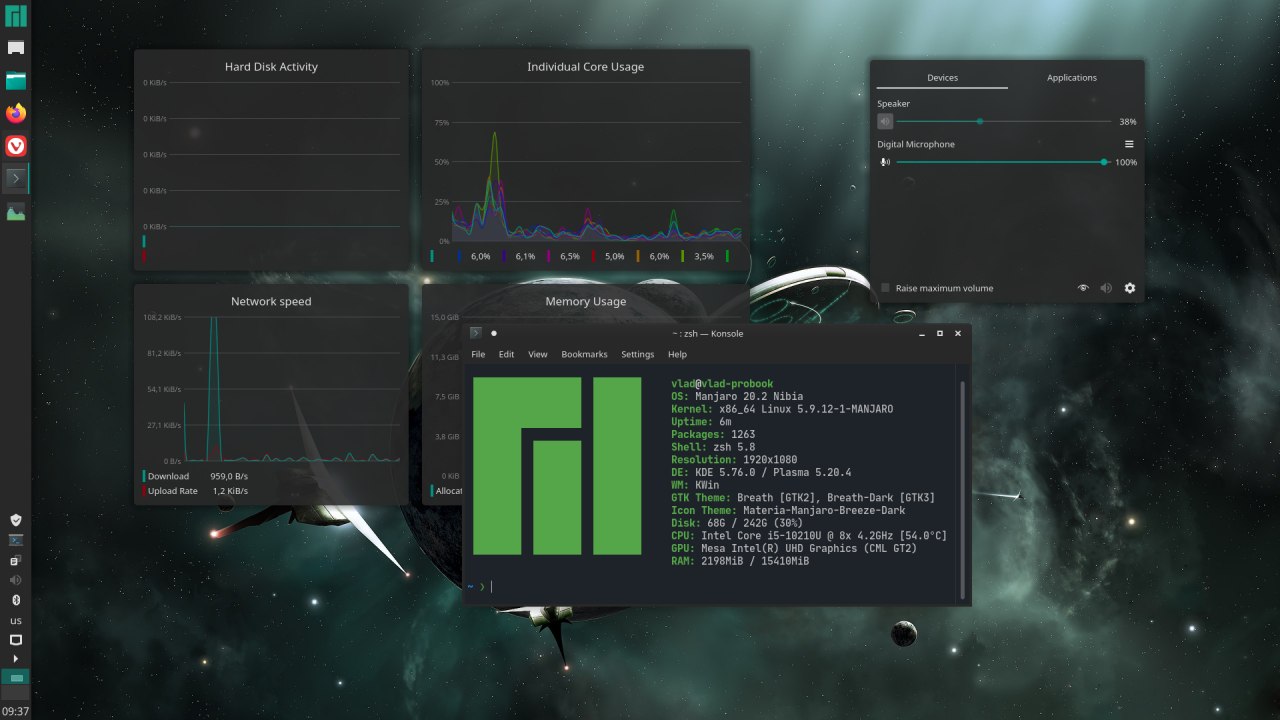Viewport: 1280px width, 720px height.
Task: Click the 100% microphone volume label
Action: tap(1126, 162)
